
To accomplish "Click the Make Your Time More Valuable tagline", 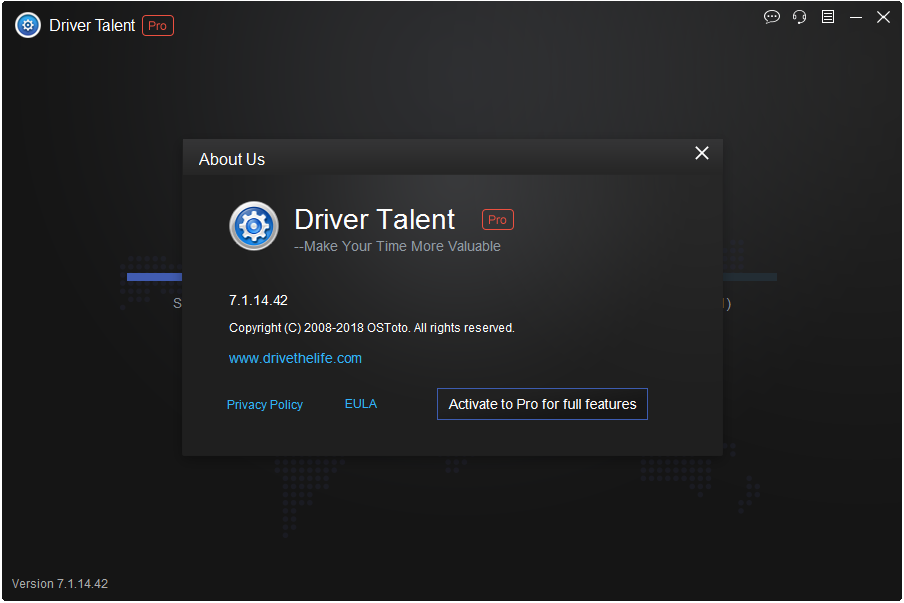I will pyautogui.click(x=397, y=246).
